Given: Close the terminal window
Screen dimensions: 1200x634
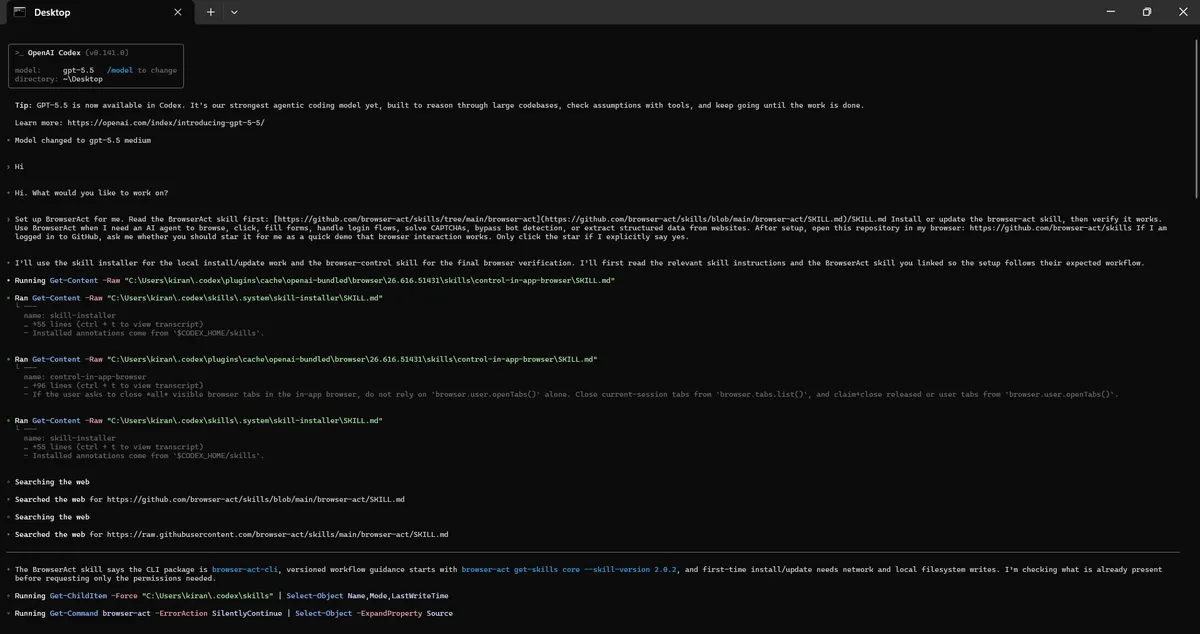Looking at the screenshot, I should coord(1182,12).
